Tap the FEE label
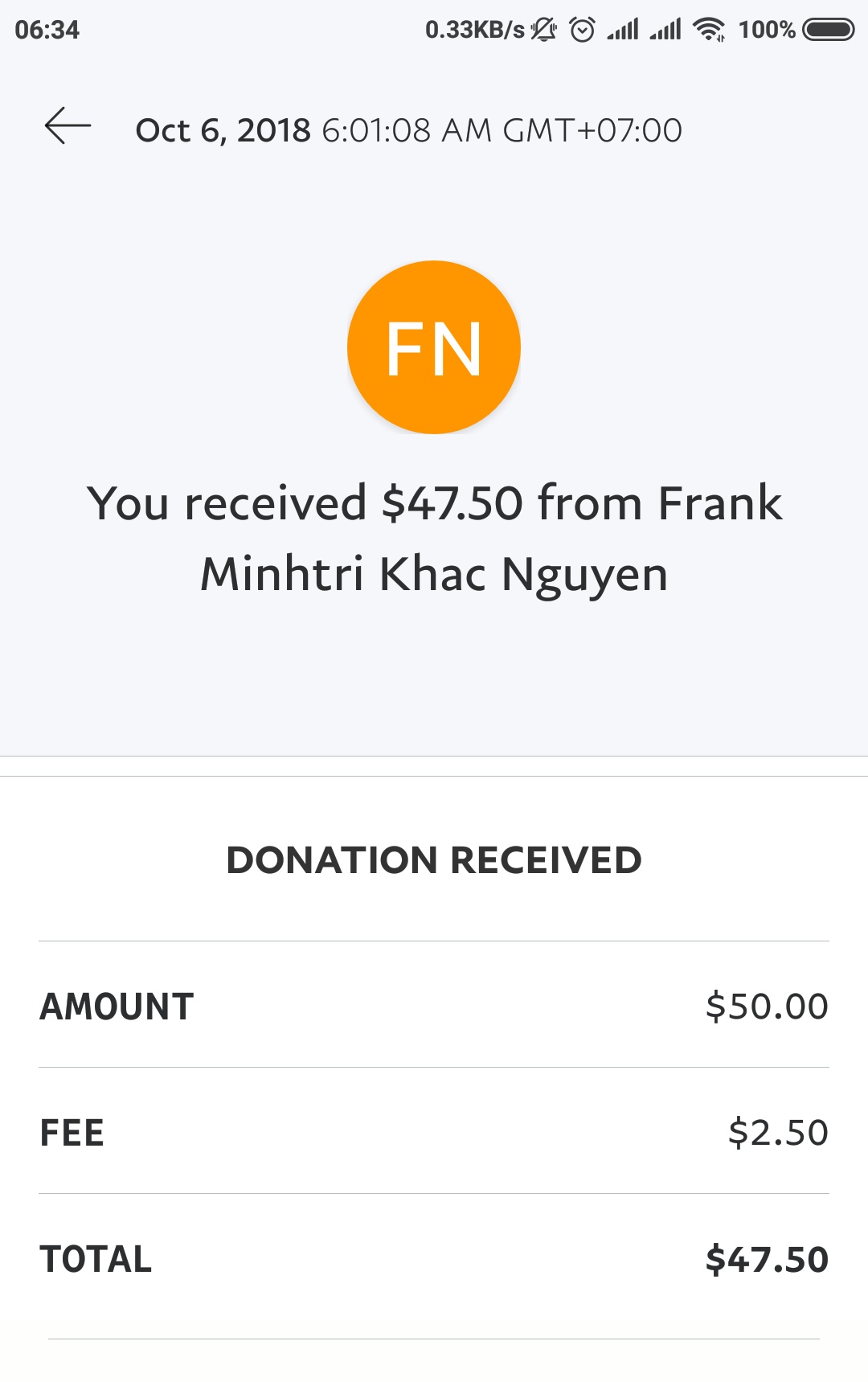868x1382 pixels. (72, 1133)
